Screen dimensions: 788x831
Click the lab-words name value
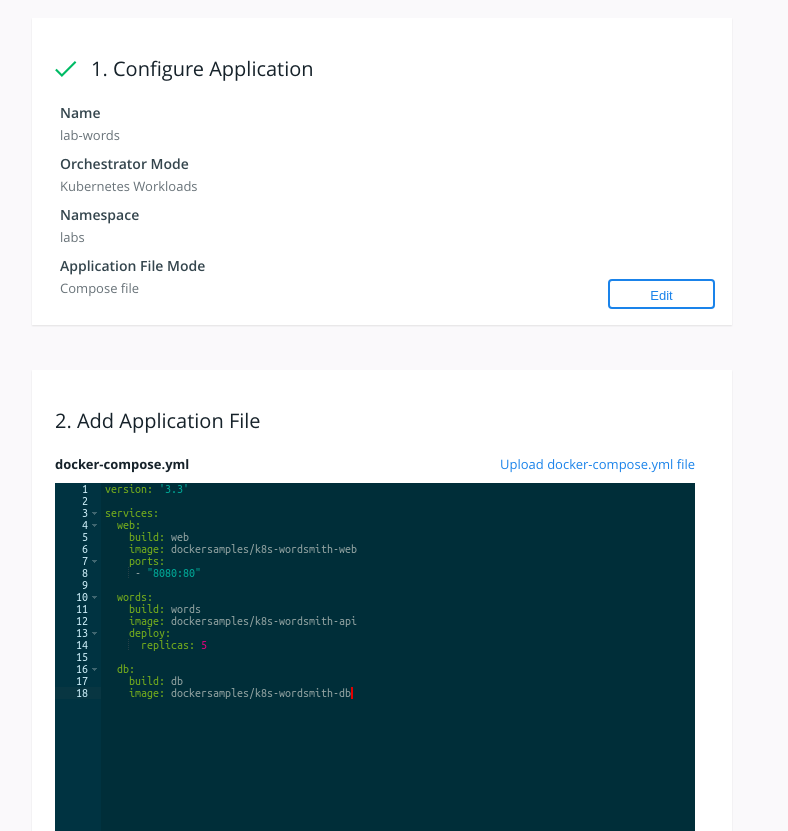[90, 135]
